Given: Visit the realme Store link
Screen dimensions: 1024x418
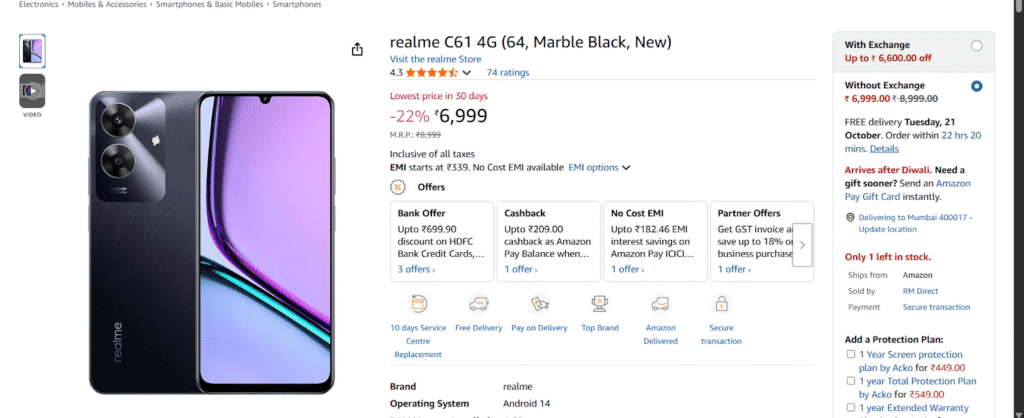Looking at the screenshot, I should pyautogui.click(x=436, y=59).
